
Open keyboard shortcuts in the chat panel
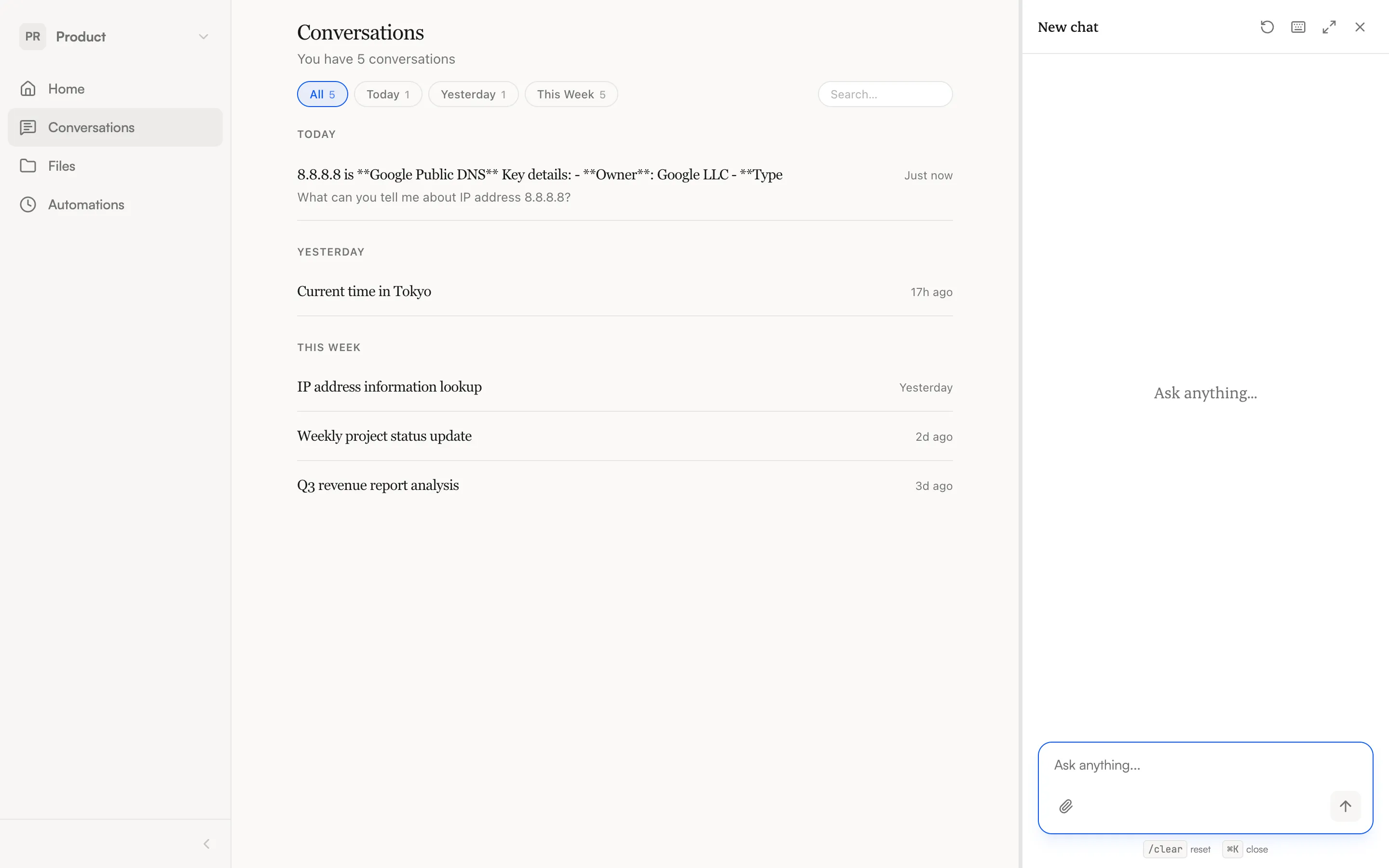[x=1298, y=27]
